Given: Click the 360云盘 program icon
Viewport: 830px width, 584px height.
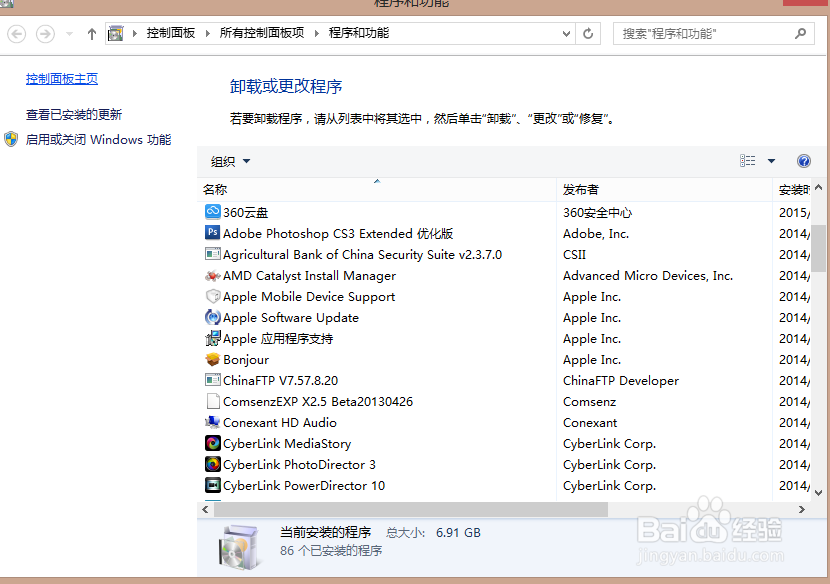Looking at the screenshot, I should (212, 212).
